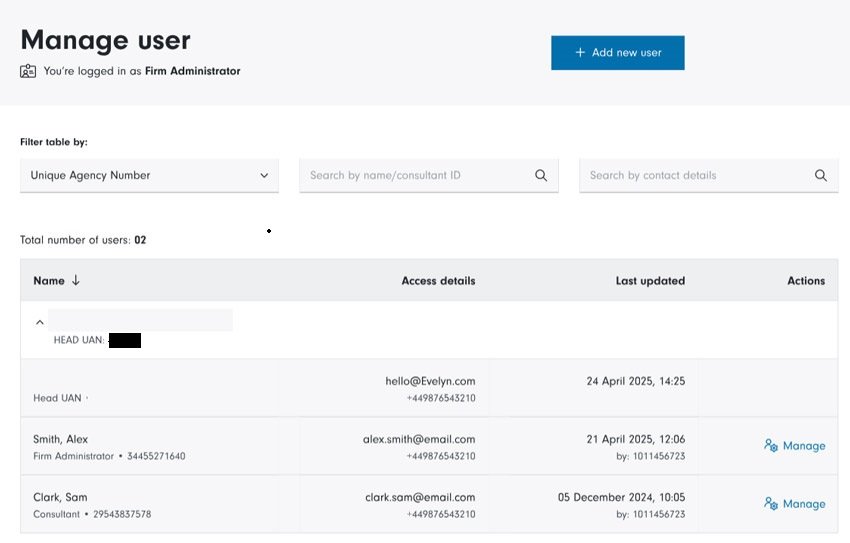Collapse the HEAD UAN group with the chevron
This screenshot has width=850, height=543.
click(x=40, y=322)
